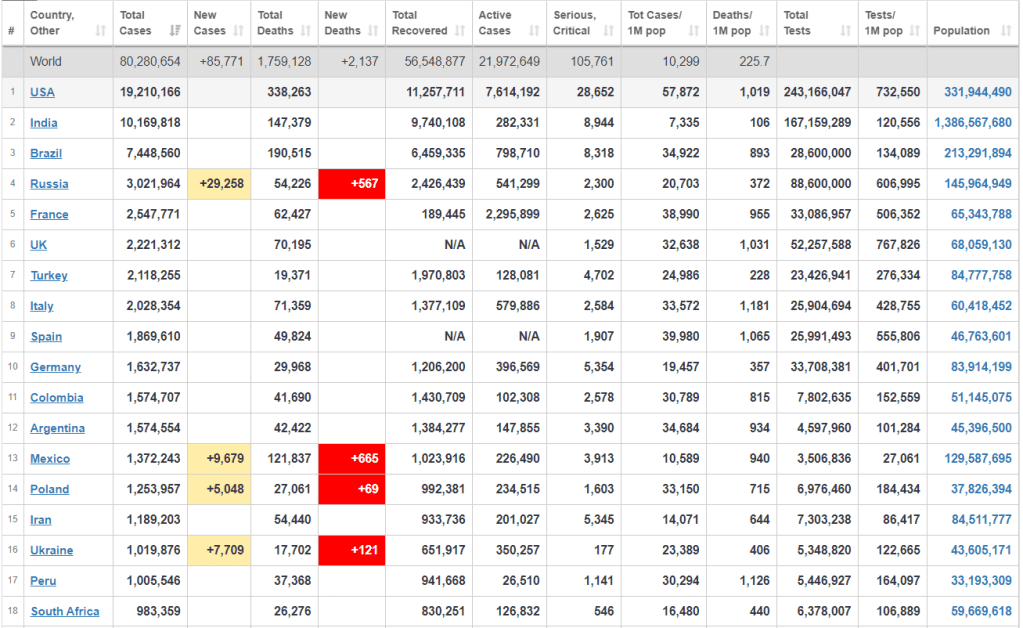The image size is (1023, 628).
Task: Click Mexico's red +665 new deaths cell
Action: pyautogui.click(x=351, y=459)
